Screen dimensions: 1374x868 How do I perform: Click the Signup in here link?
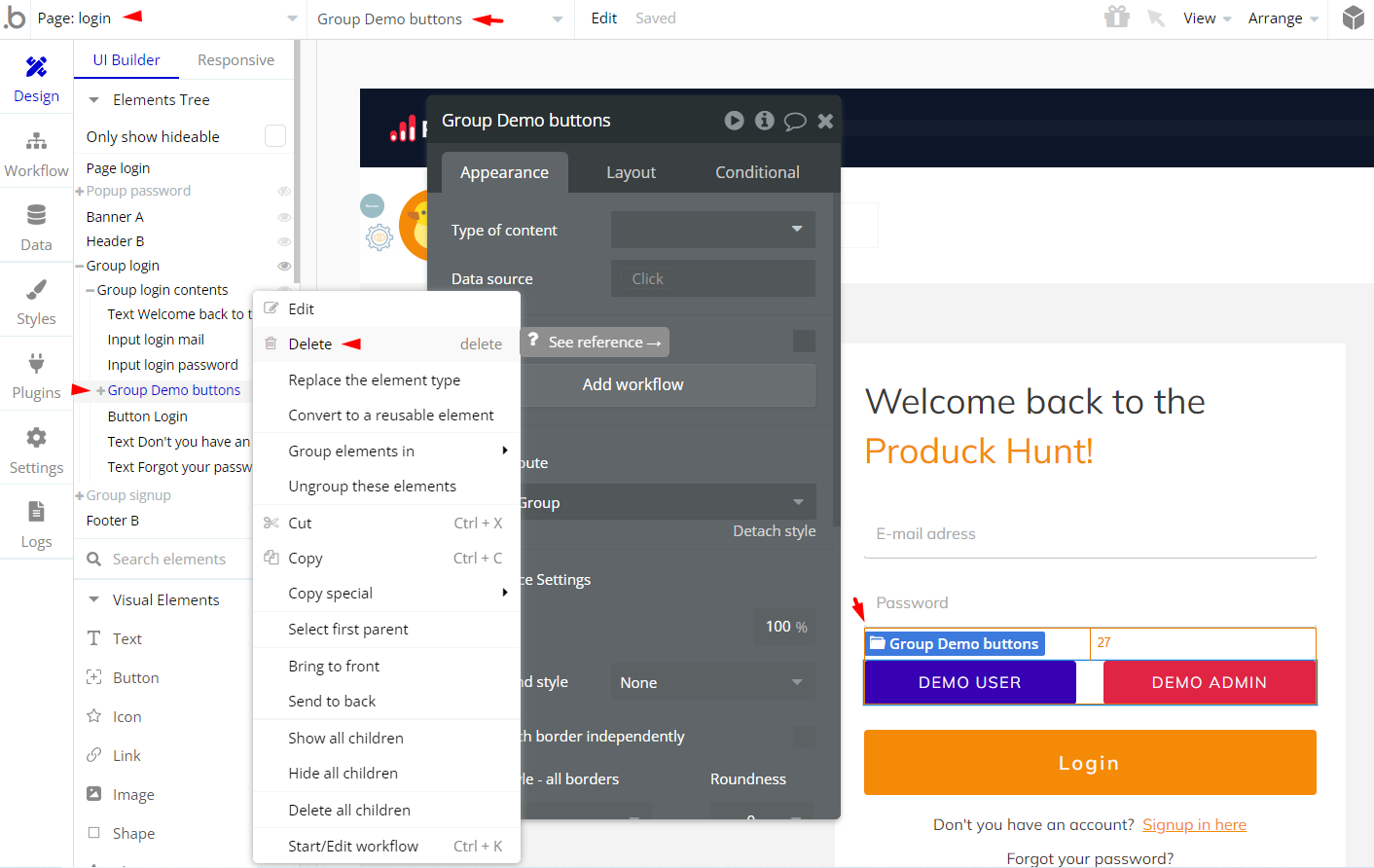1194,824
